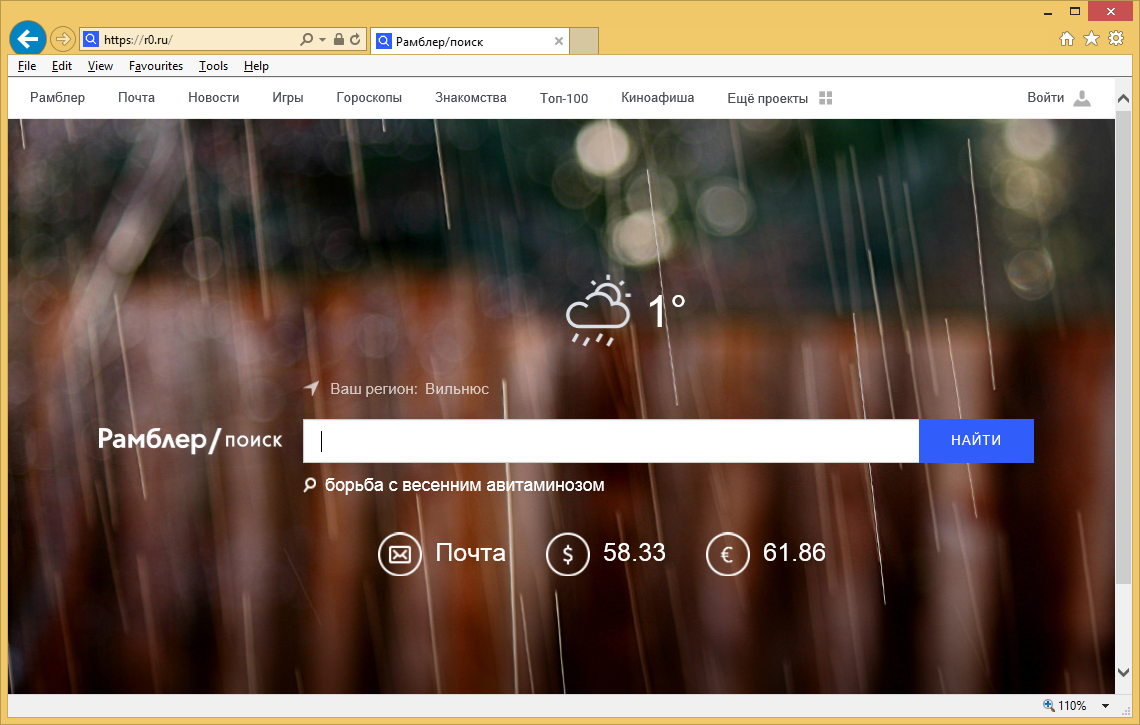The image size is (1140, 725).
Task: Click the address bar search magnifier
Action: (307, 39)
